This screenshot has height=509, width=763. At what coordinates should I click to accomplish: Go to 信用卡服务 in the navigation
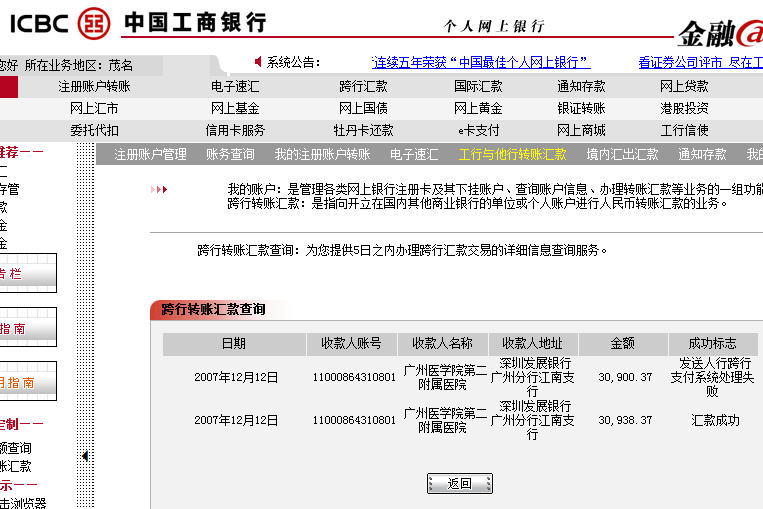point(235,130)
